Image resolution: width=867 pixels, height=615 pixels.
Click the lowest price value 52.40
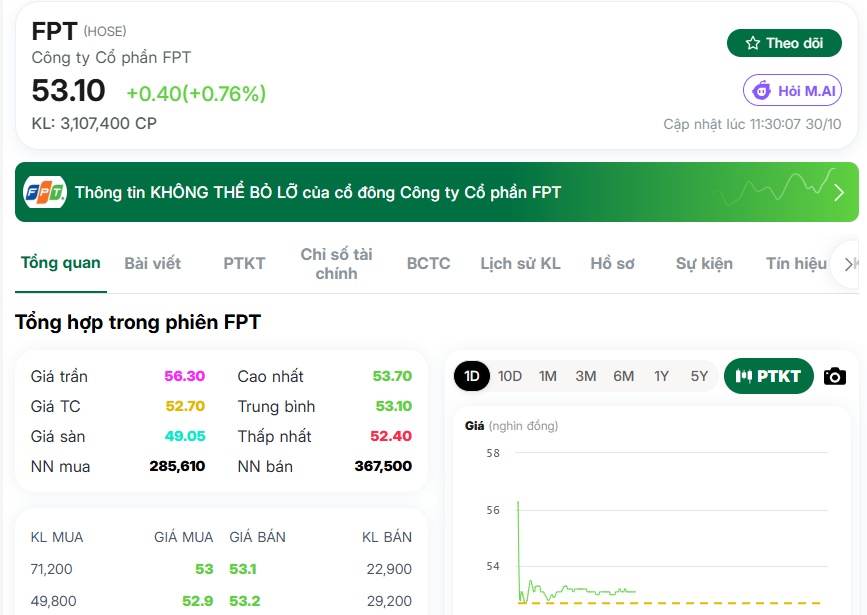(x=391, y=436)
